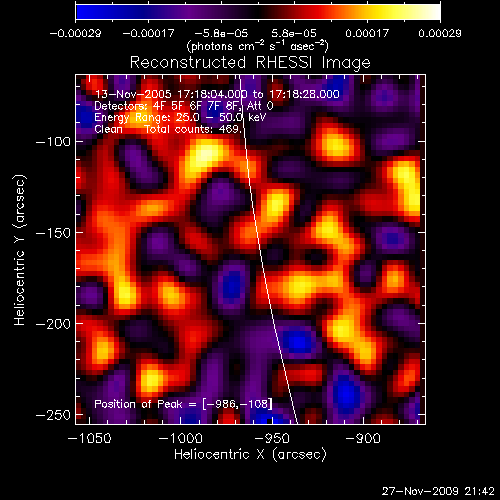Click the colorbar label '-5.8e-05'

click(x=221, y=33)
